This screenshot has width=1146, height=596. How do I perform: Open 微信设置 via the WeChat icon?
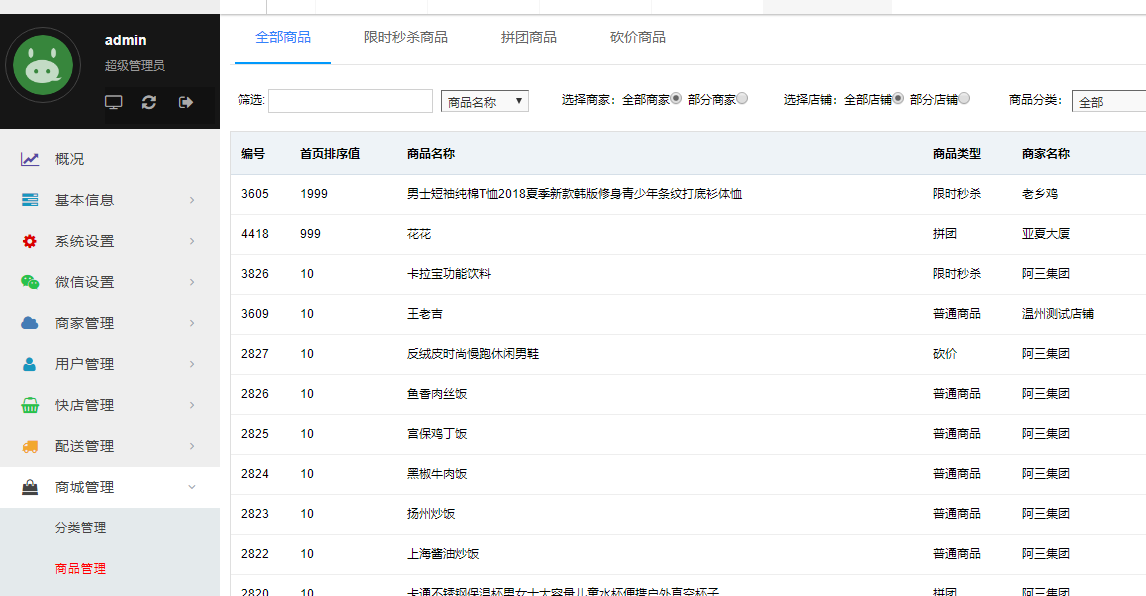pos(31,281)
